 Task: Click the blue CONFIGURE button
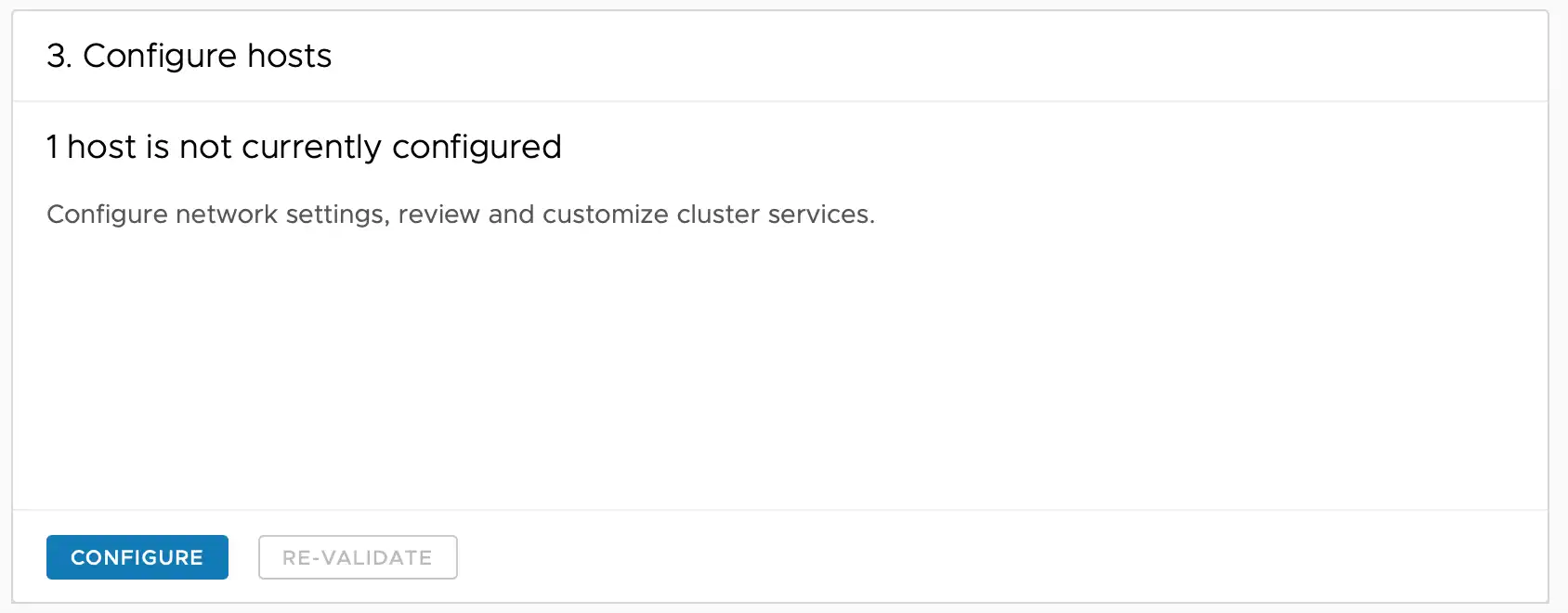coord(137,557)
